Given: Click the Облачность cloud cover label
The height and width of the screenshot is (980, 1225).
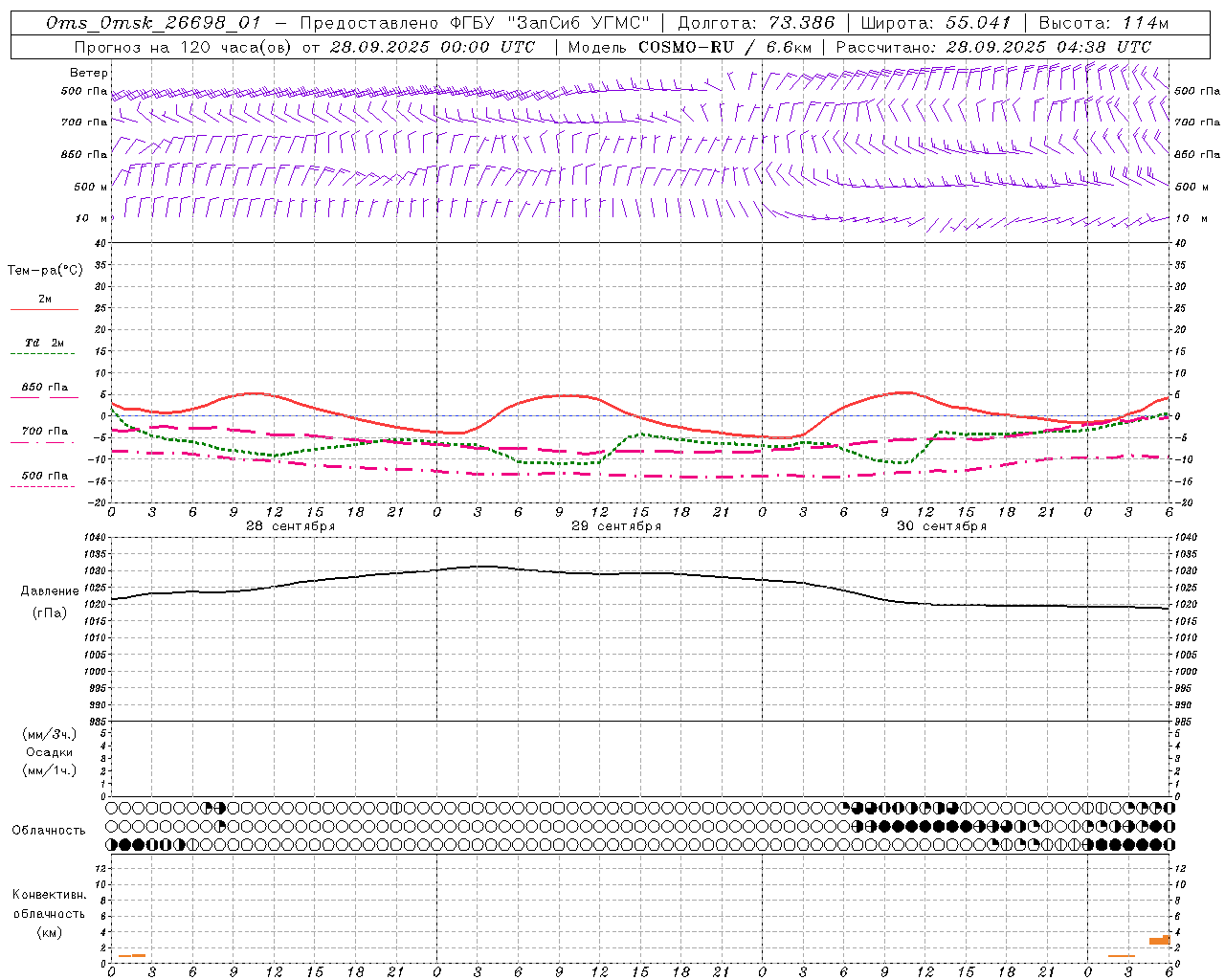Looking at the screenshot, I should (49, 831).
